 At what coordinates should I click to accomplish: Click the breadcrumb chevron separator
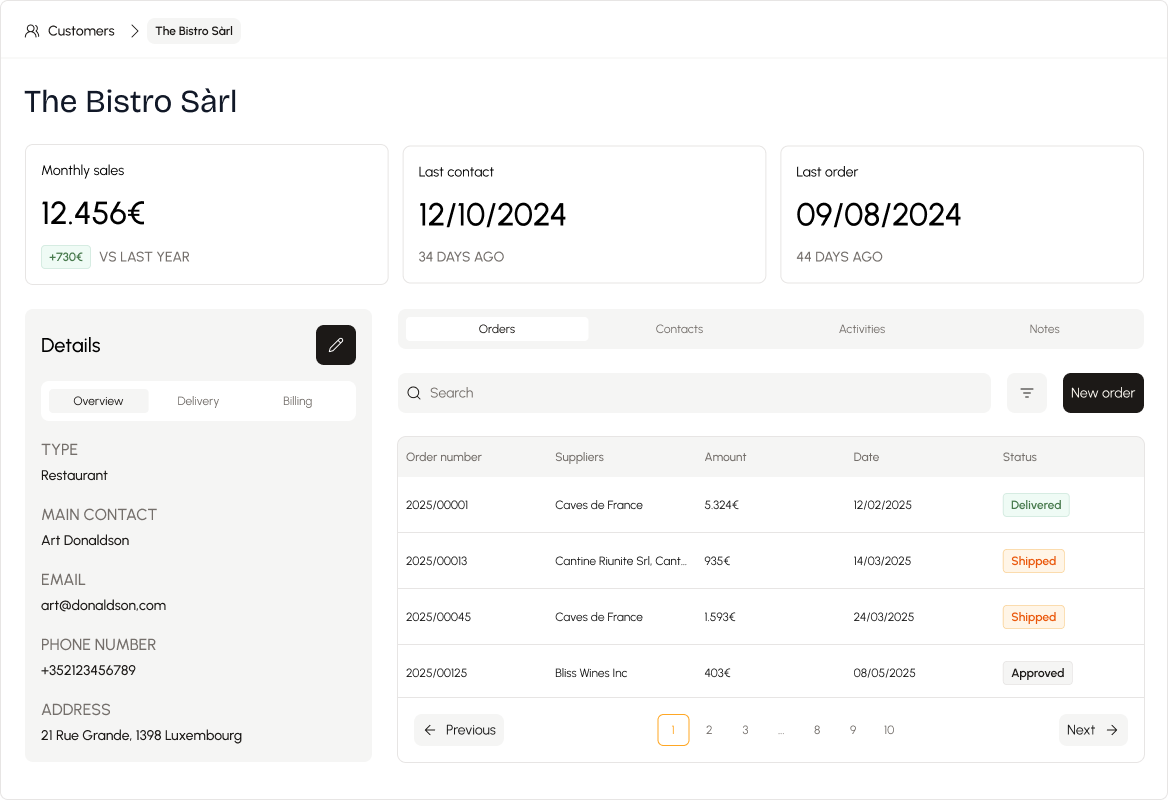(134, 31)
